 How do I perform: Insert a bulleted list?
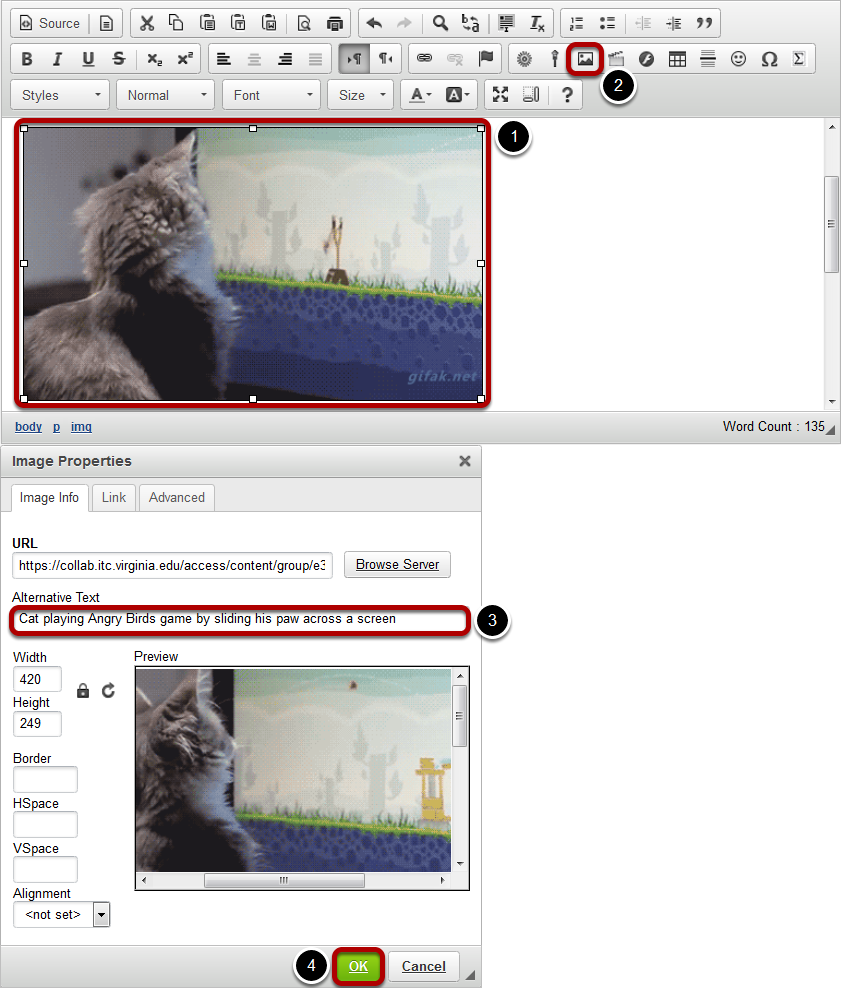coord(607,23)
